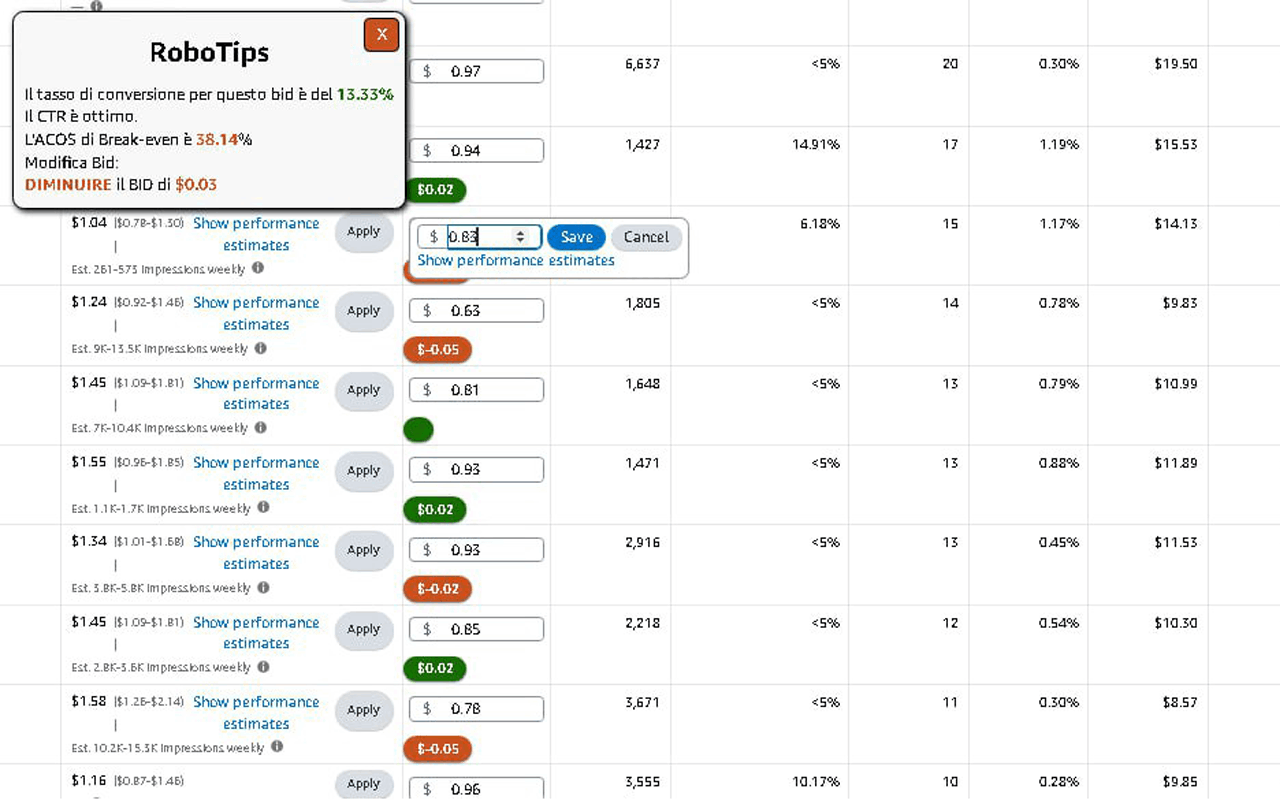The image size is (1280, 800).
Task: Click info icon beside 'Est. 9K-13.5K impressions weekly'
Action: pyautogui.click(x=261, y=348)
